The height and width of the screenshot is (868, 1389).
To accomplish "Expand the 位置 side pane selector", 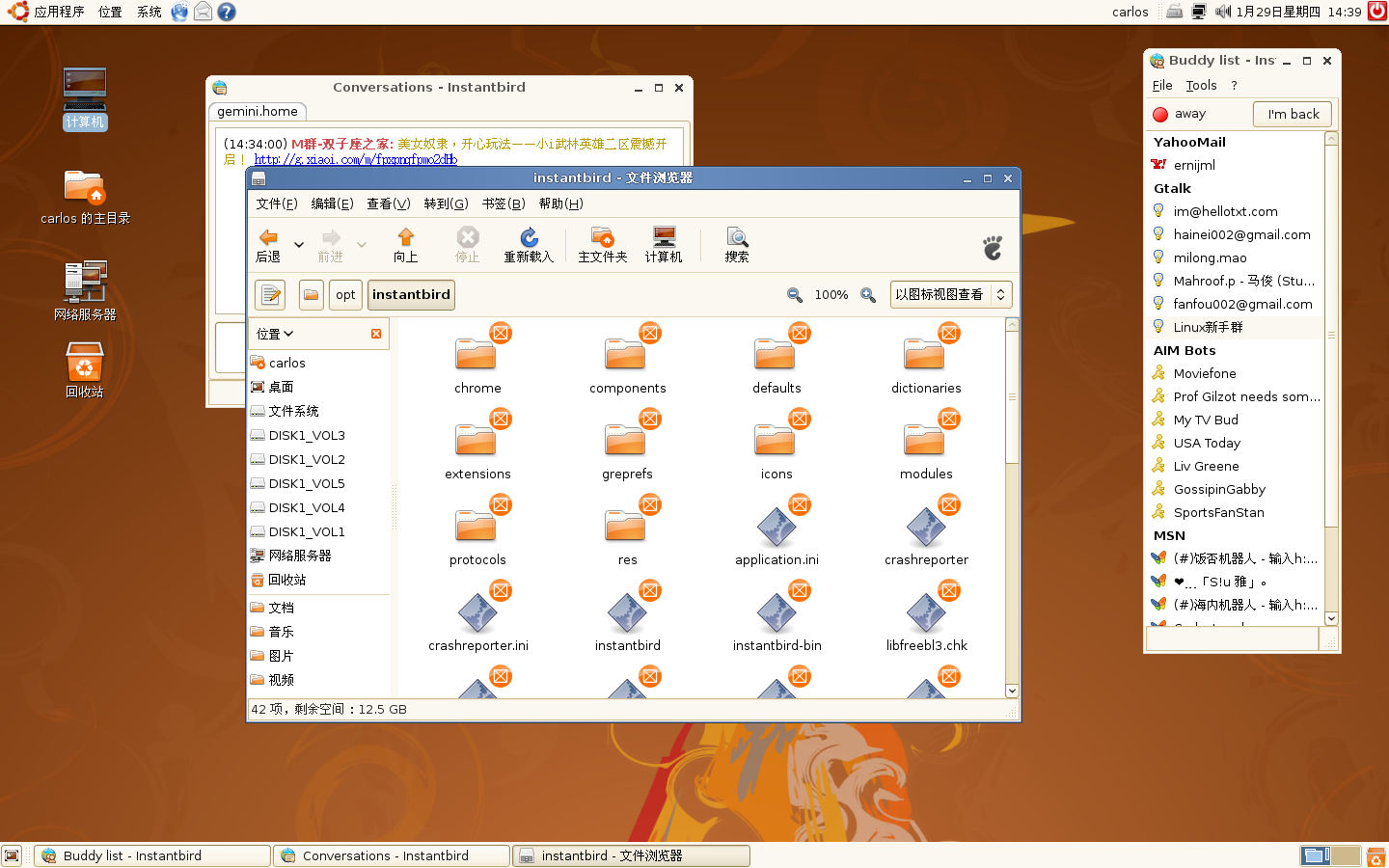I will [x=275, y=334].
